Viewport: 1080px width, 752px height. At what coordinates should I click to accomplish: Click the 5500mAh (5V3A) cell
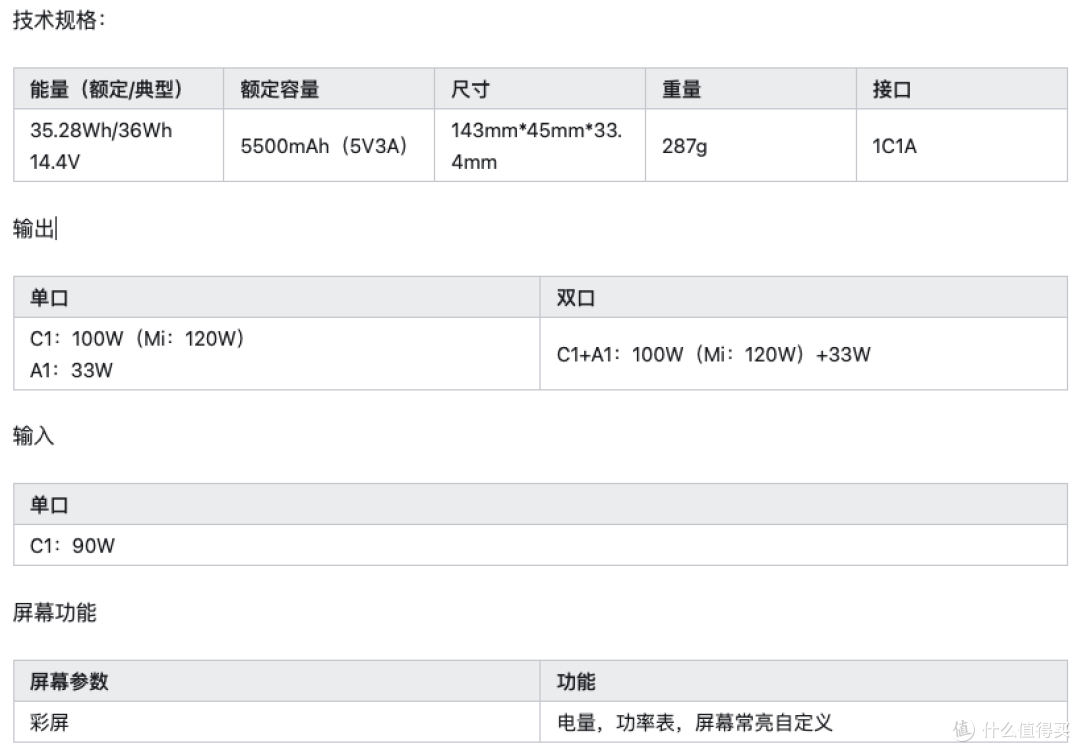click(329, 145)
